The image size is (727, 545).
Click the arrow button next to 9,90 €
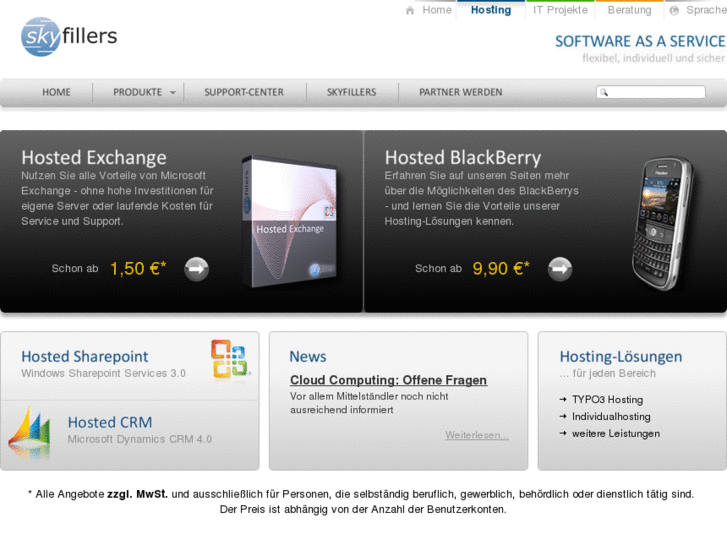click(560, 269)
